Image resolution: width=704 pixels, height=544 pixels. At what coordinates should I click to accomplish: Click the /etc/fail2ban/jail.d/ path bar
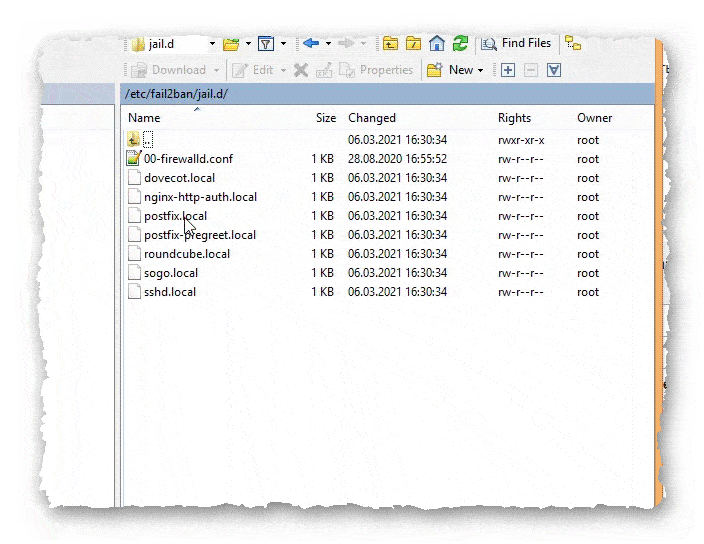pyautogui.click(x=387, y=94)
